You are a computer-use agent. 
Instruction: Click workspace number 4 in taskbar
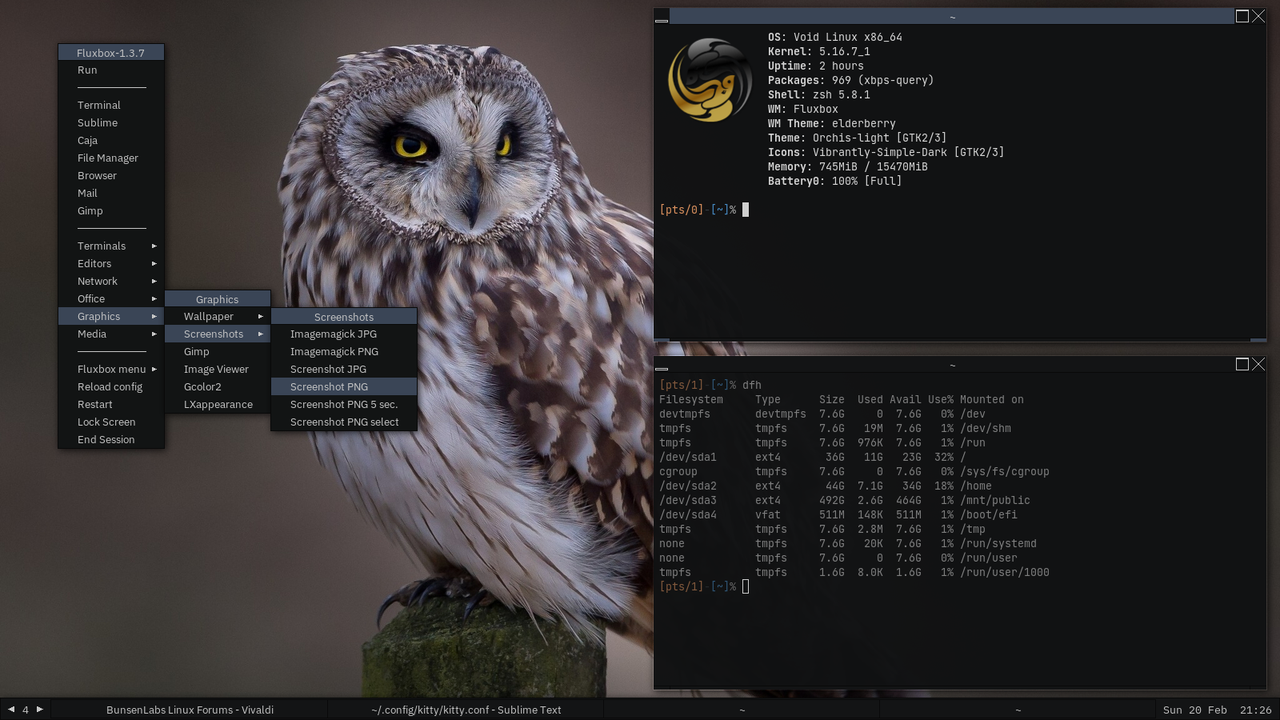point(26,710)
